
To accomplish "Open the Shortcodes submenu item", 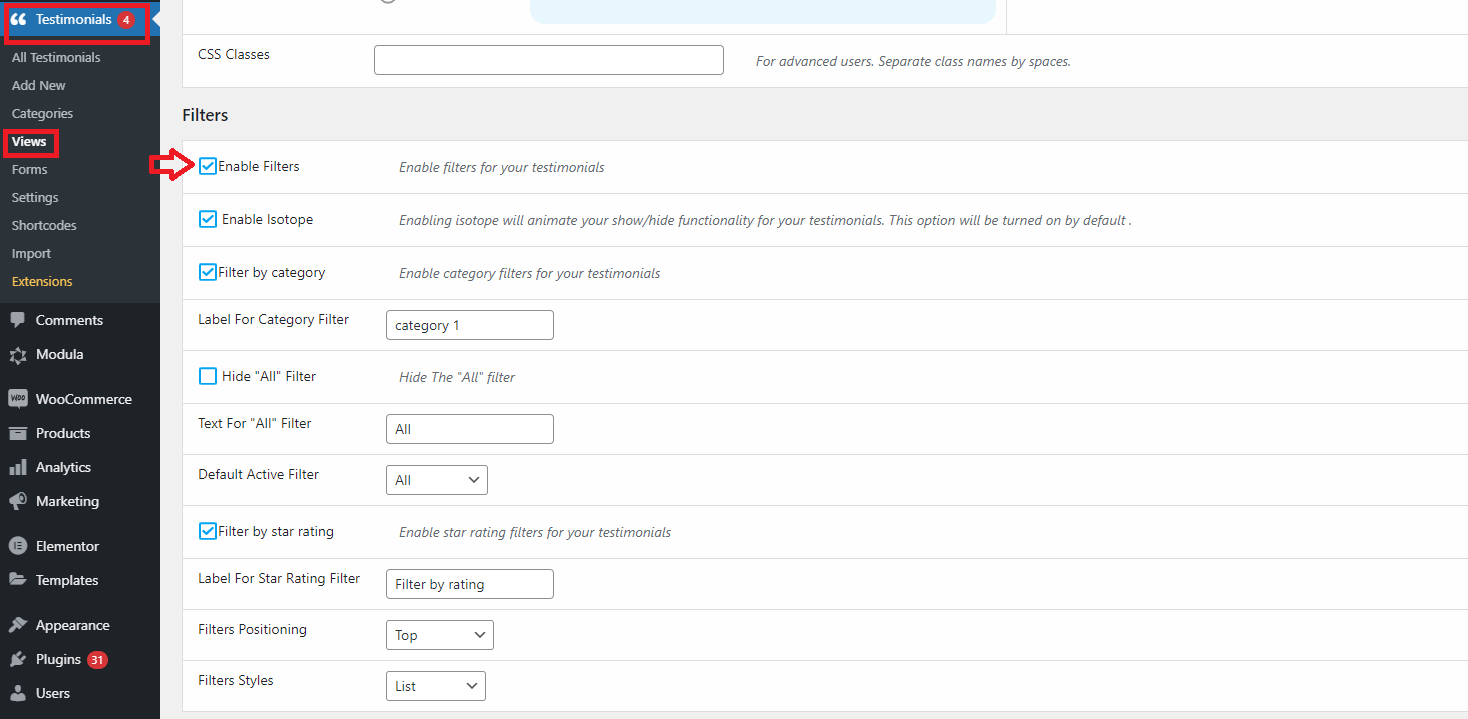I will coord(44,225).
